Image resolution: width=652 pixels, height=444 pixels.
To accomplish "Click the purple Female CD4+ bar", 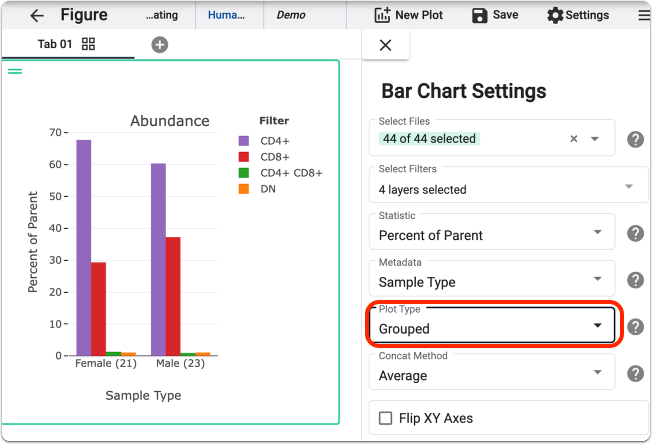I will [84, 248].
